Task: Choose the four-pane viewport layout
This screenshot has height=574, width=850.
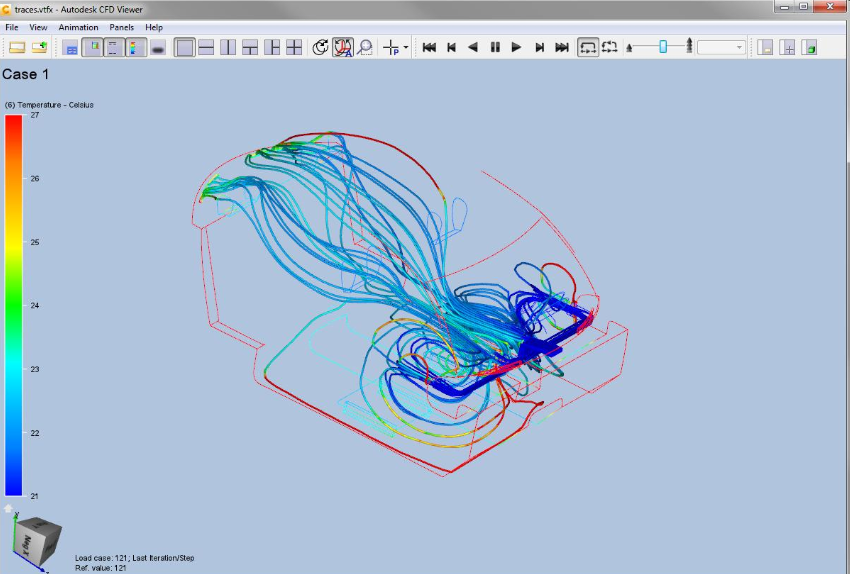Action: pos(294,47)
